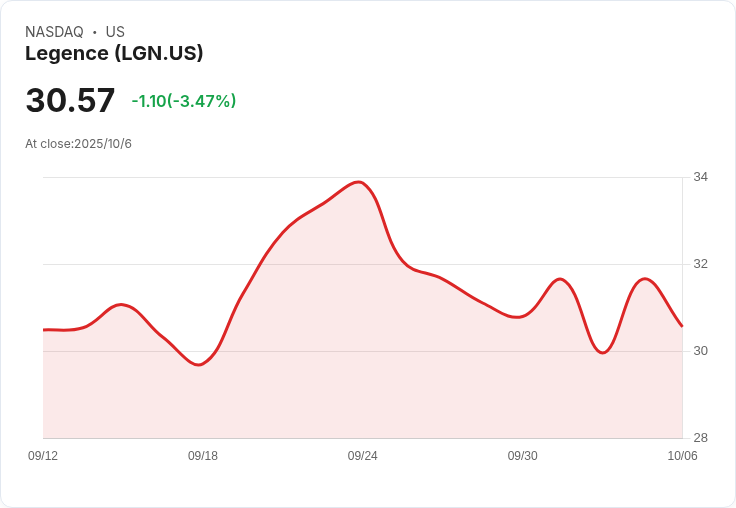Select the 09/24 date on x-axis
This screenshot has width=736, height=508.
(362, 456)
